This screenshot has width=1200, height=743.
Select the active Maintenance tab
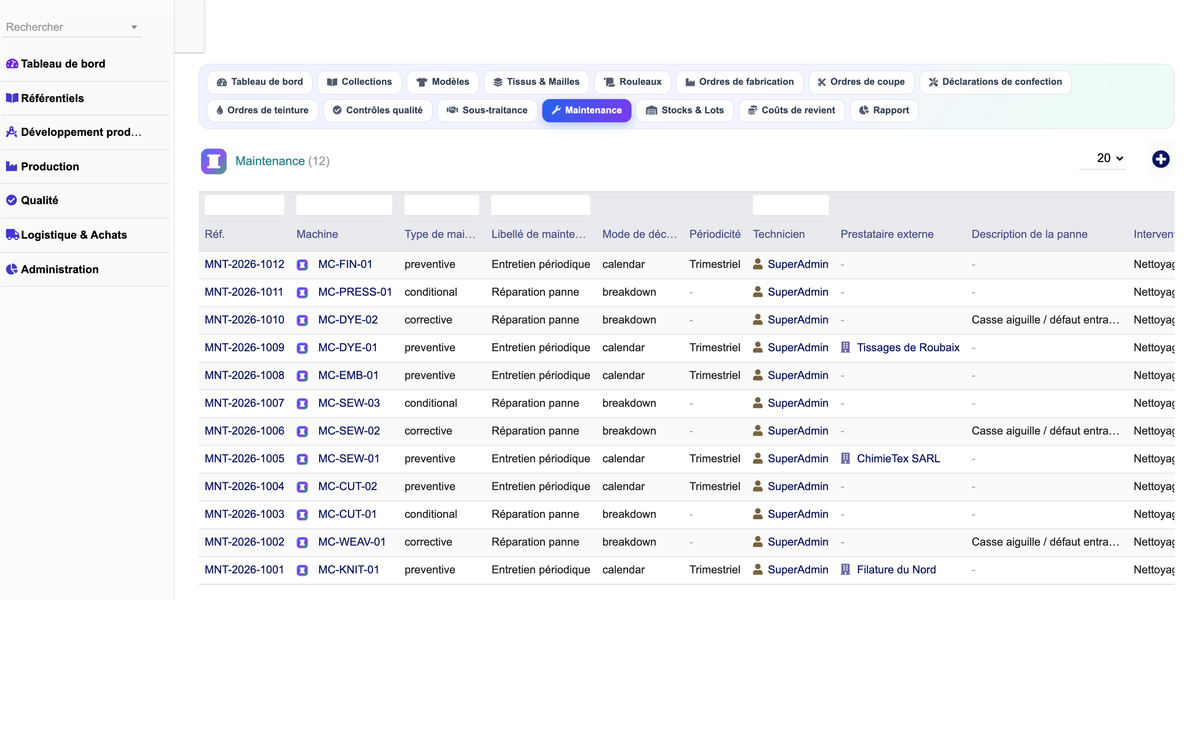[x=586, y=110]
